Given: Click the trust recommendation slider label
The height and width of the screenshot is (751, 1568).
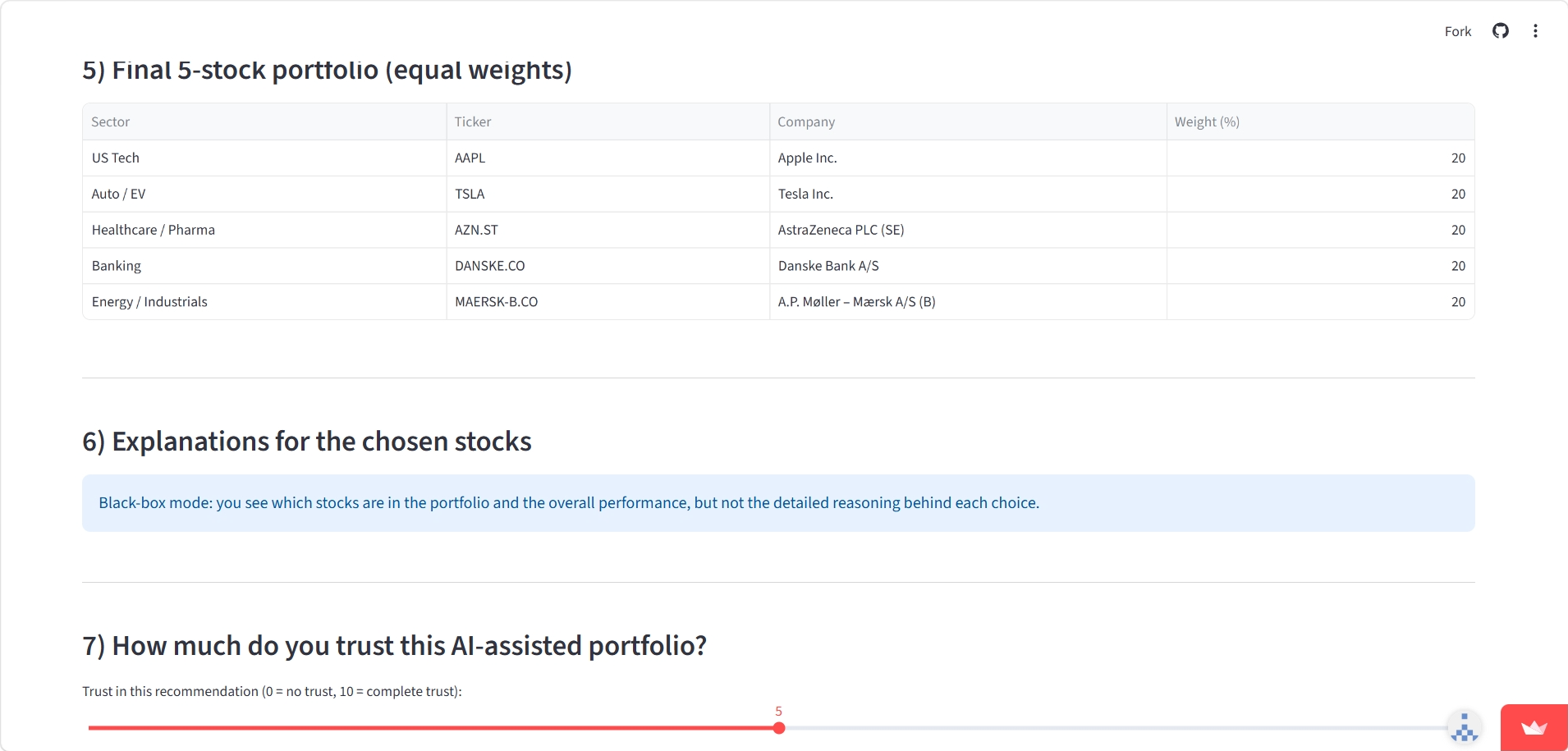Looking at the screenshot, I should pyautogui.click(x=272, y=691).
